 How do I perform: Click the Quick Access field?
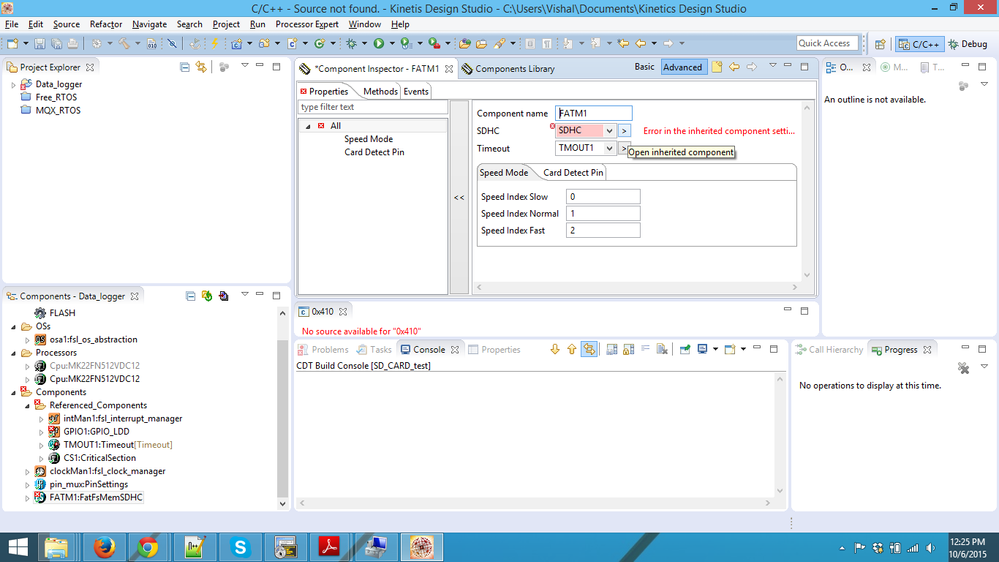(827, 43)
